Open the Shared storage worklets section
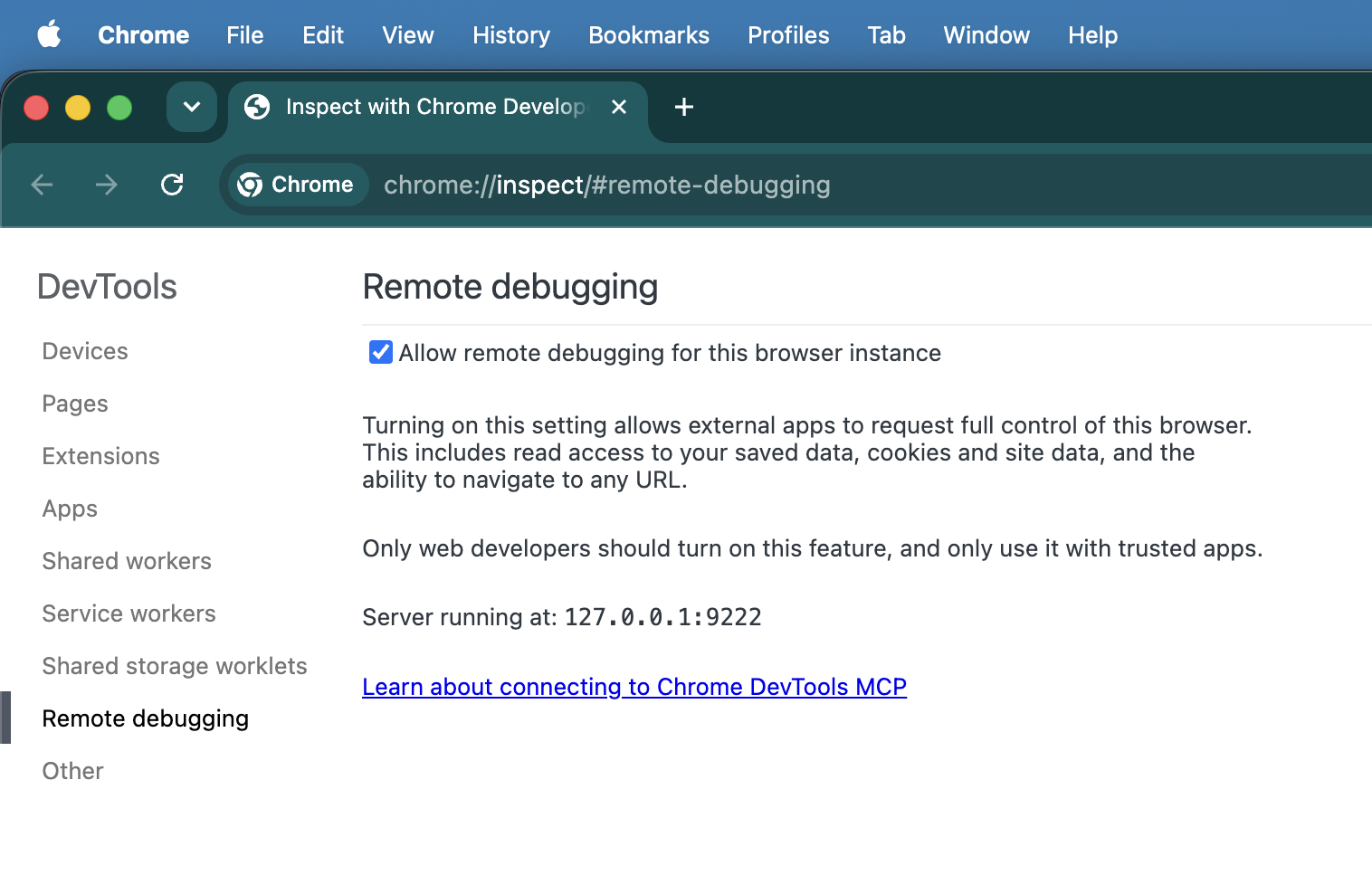 click(x=175, y=666)
